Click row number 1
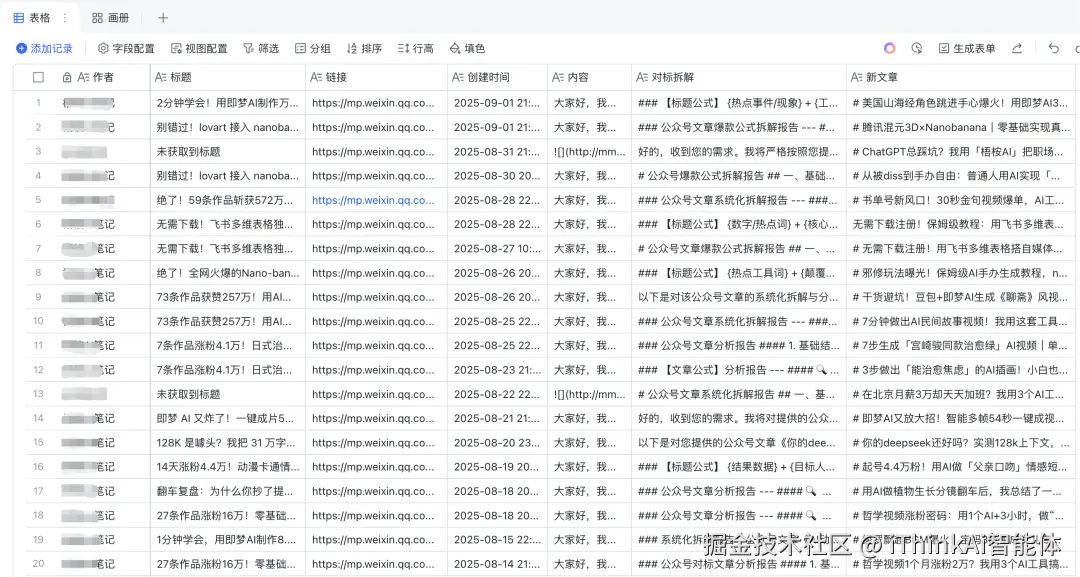The height and width of the screenshot is (577, 1080). [39, 103]
